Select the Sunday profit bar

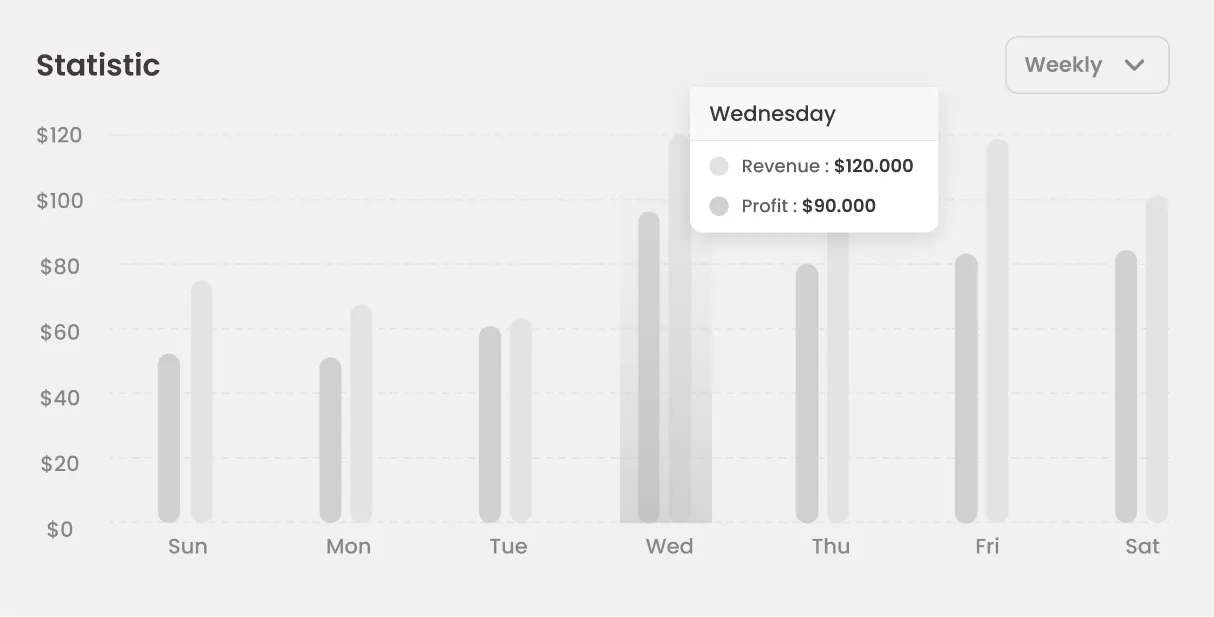coord(169,438)
